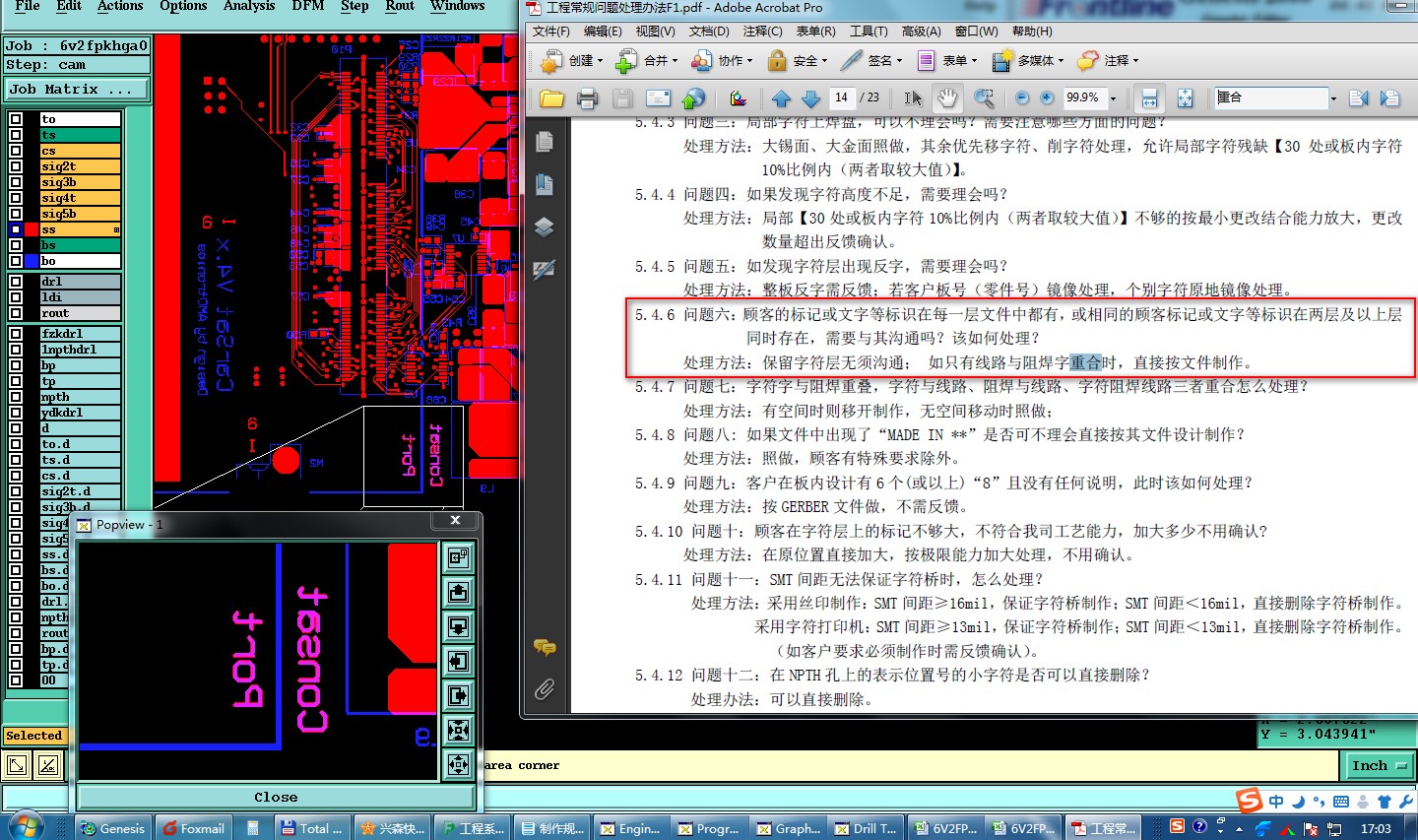The width and height of the screenshot is (1418, 840).
Task: Expand the 签名 (Sign) dropdown
Action: pos(899,61)
